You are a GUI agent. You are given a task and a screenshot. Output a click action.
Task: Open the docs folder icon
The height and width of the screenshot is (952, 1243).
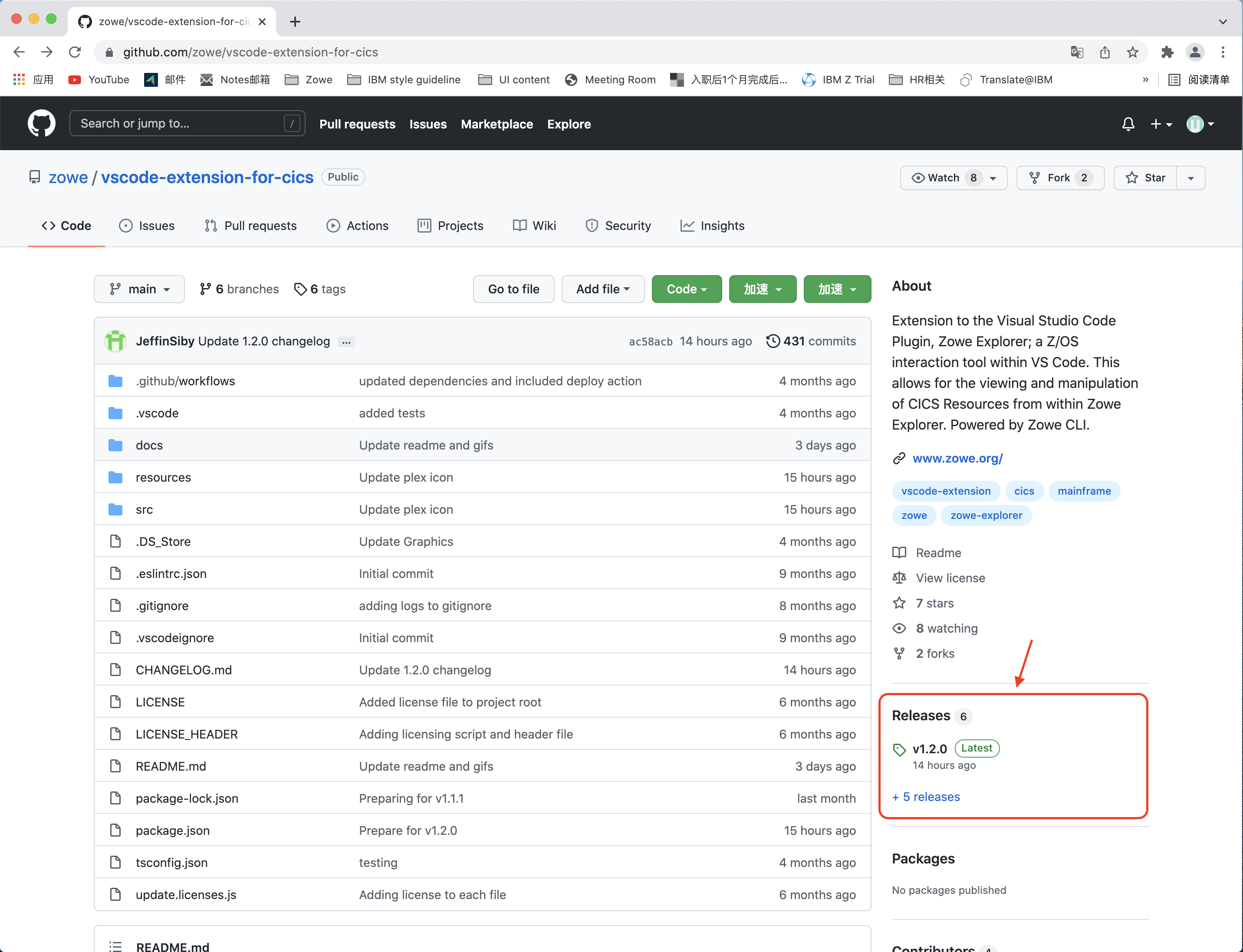coord(115,445)
